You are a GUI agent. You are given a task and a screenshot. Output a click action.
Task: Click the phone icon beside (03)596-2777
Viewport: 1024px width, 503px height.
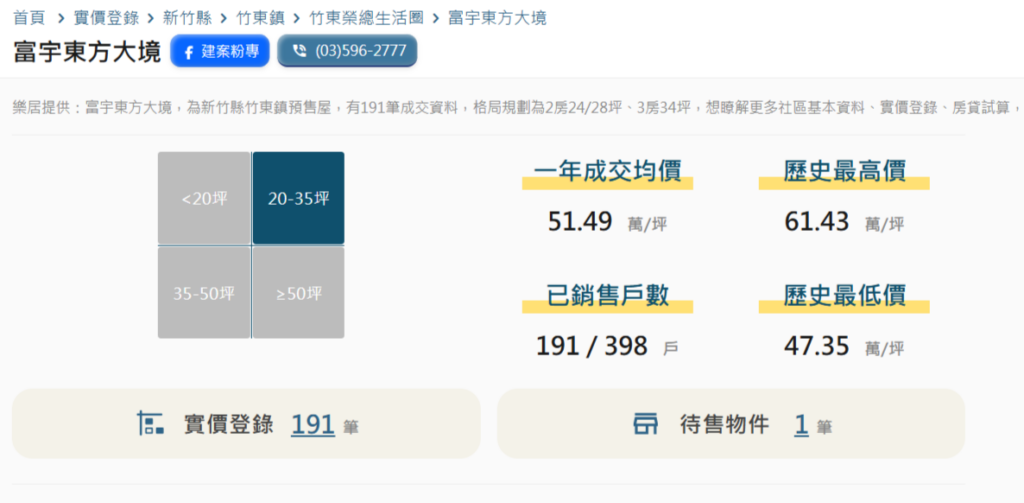coord(299,51)
